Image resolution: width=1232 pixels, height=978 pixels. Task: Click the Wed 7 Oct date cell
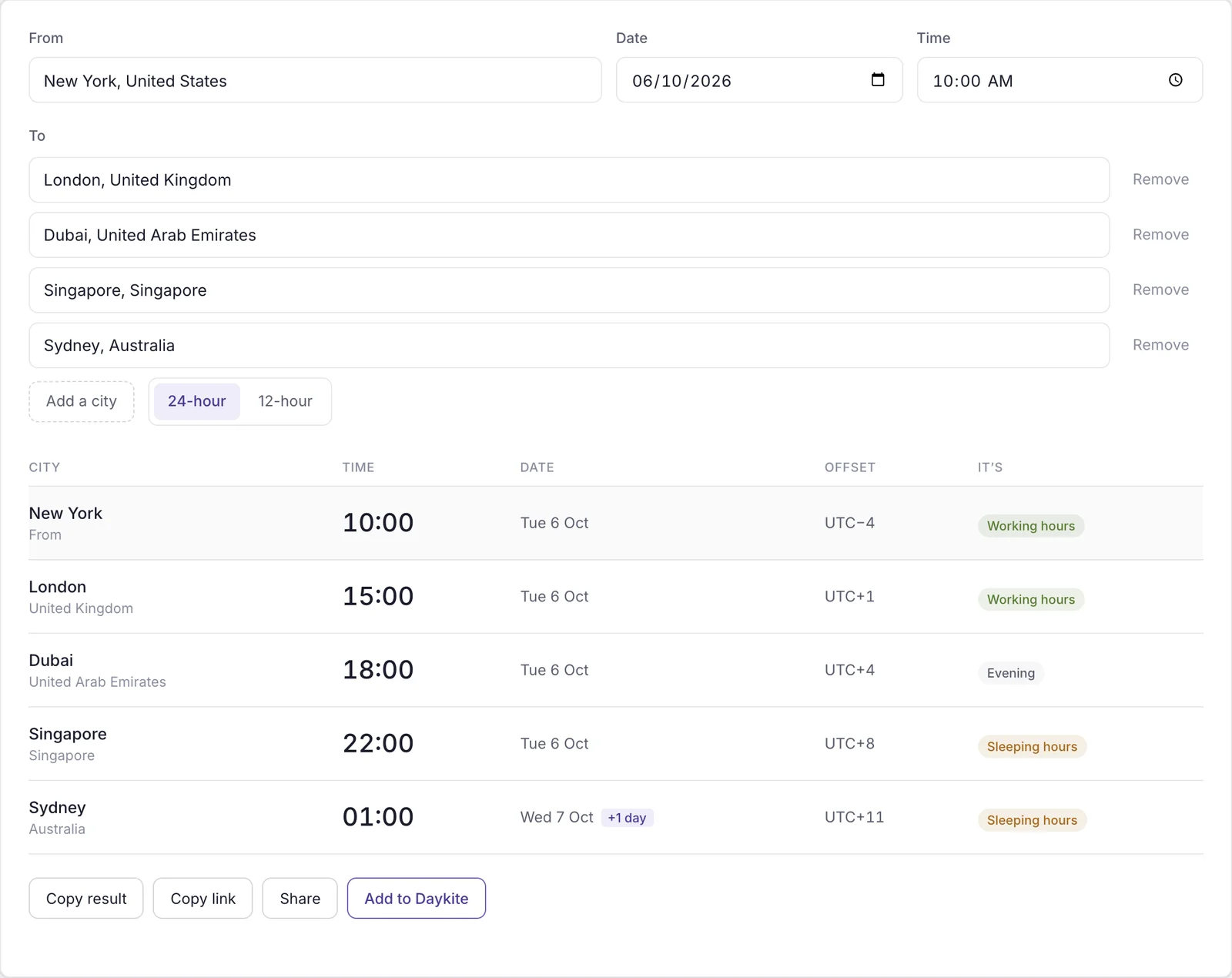click(x=557, y=817)
